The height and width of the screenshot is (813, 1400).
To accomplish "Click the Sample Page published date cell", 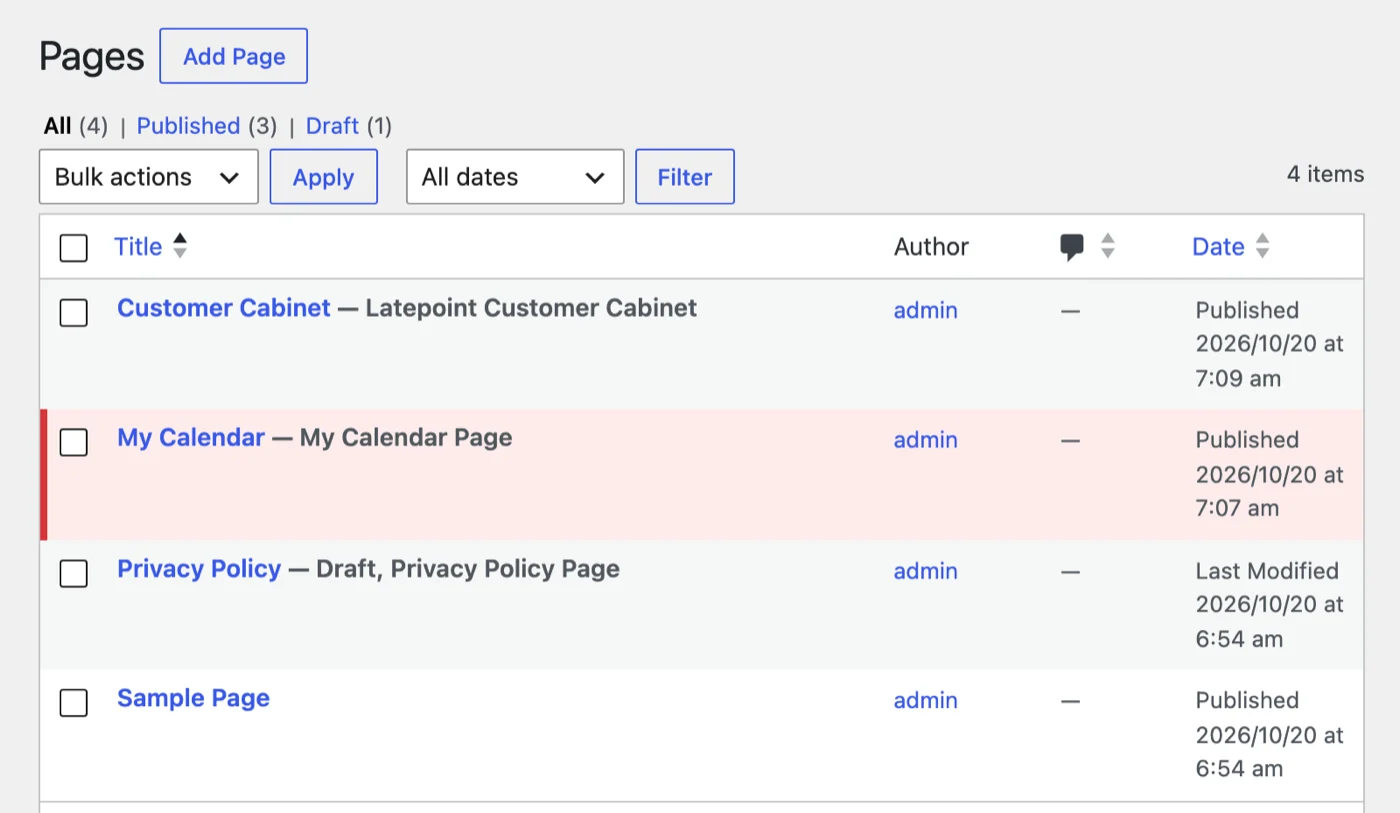I will tap(1270, 735).
